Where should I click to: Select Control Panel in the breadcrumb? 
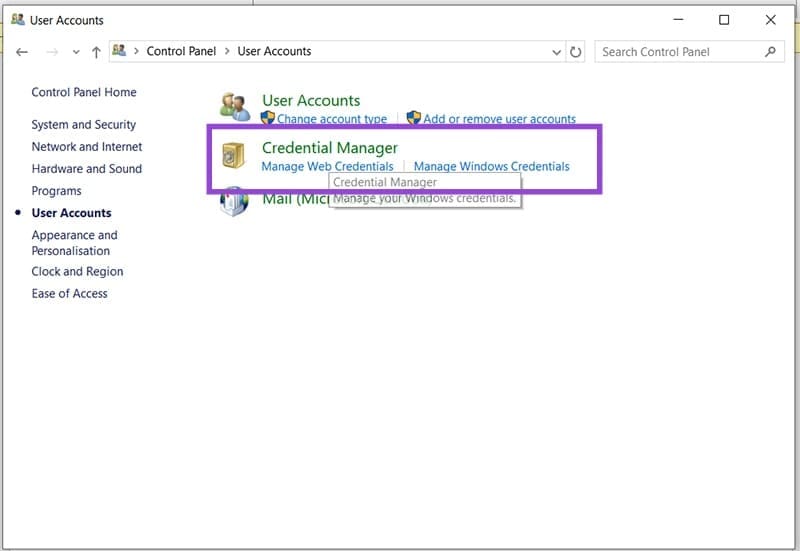[x=181, y=51]
